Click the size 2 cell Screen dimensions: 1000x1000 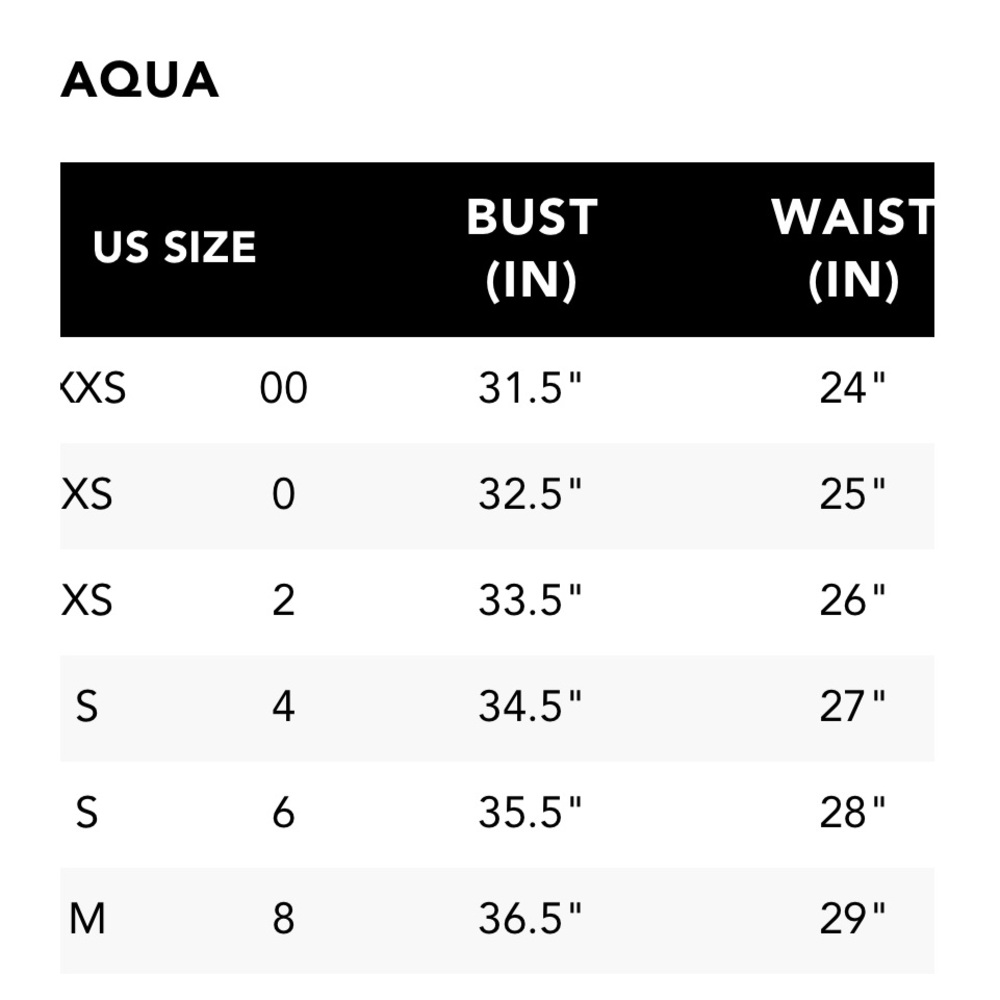284,600
